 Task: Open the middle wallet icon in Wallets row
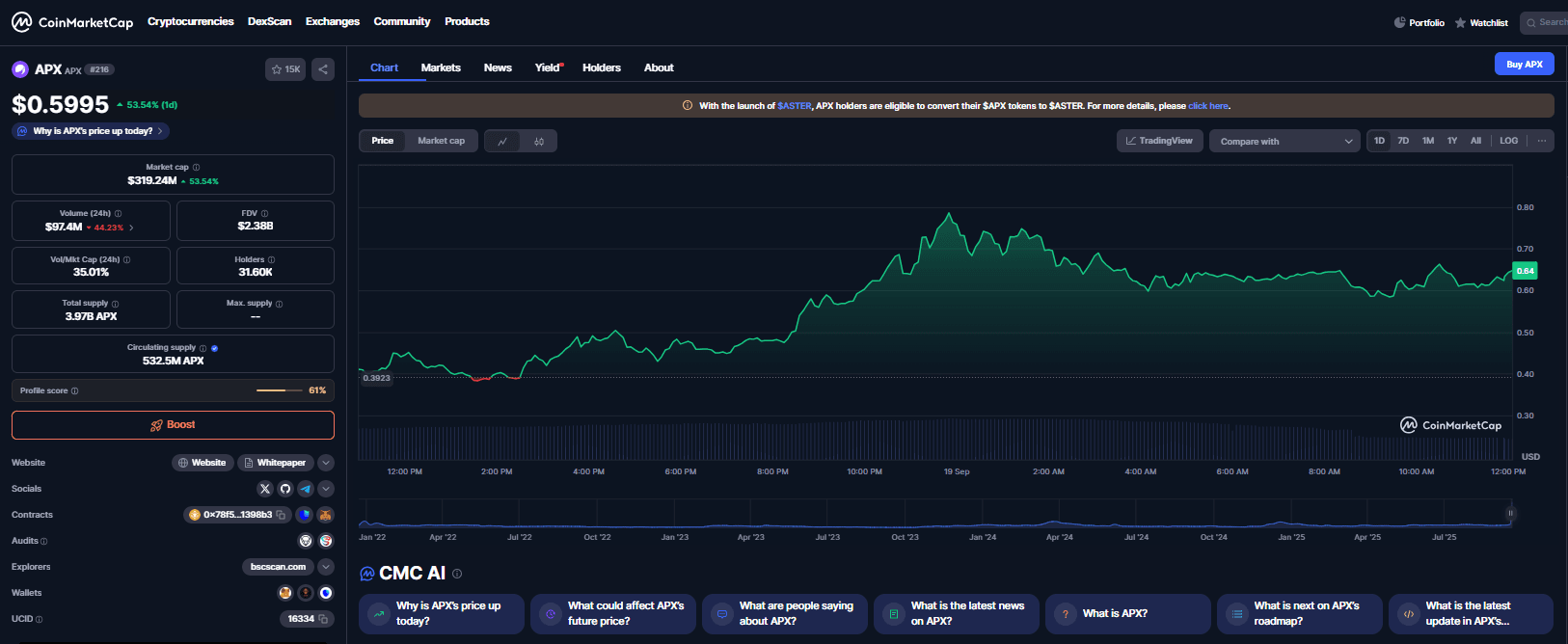(306, 593)
